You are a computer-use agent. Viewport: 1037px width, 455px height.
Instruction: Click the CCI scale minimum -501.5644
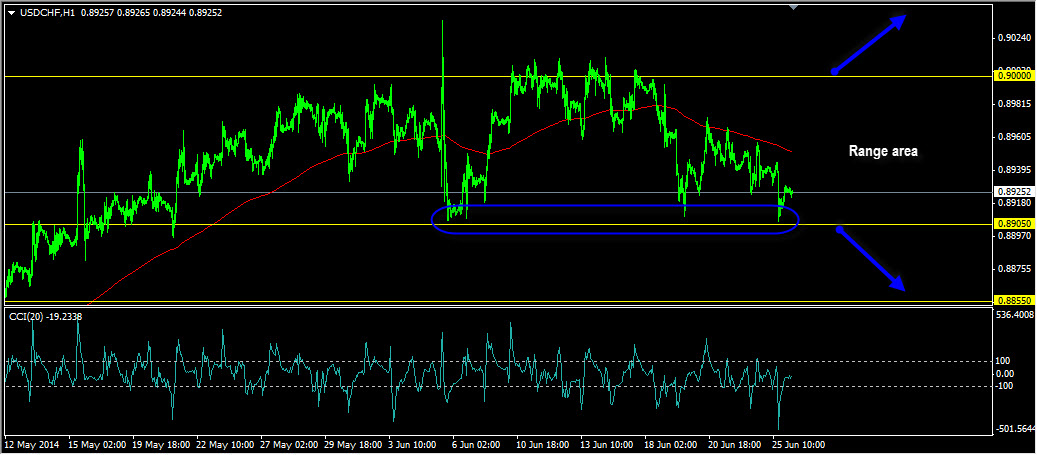(1017, 429)
